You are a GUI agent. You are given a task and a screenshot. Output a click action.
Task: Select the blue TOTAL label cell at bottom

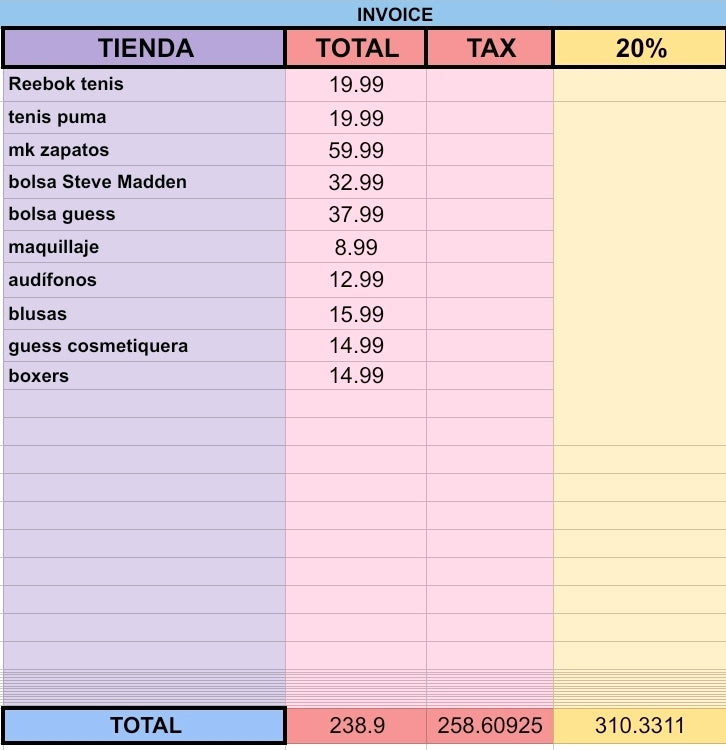click(x=144, y=725)
